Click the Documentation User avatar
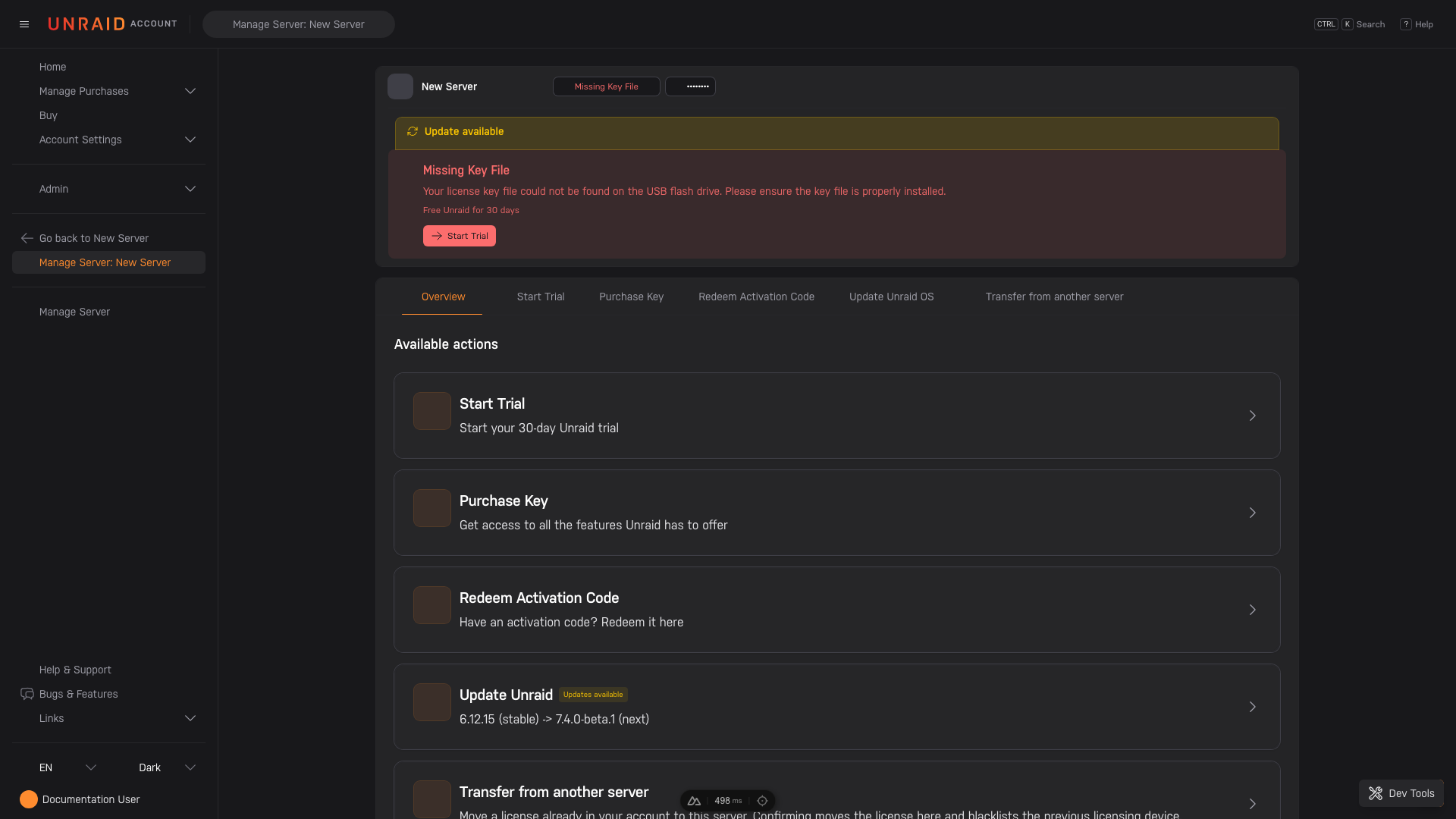 click(29, 799)
